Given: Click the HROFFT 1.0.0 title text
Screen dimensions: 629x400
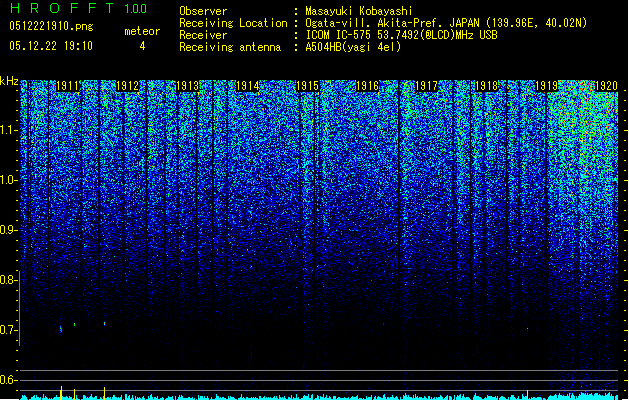Looking at the screenshot, I should 78,8.
